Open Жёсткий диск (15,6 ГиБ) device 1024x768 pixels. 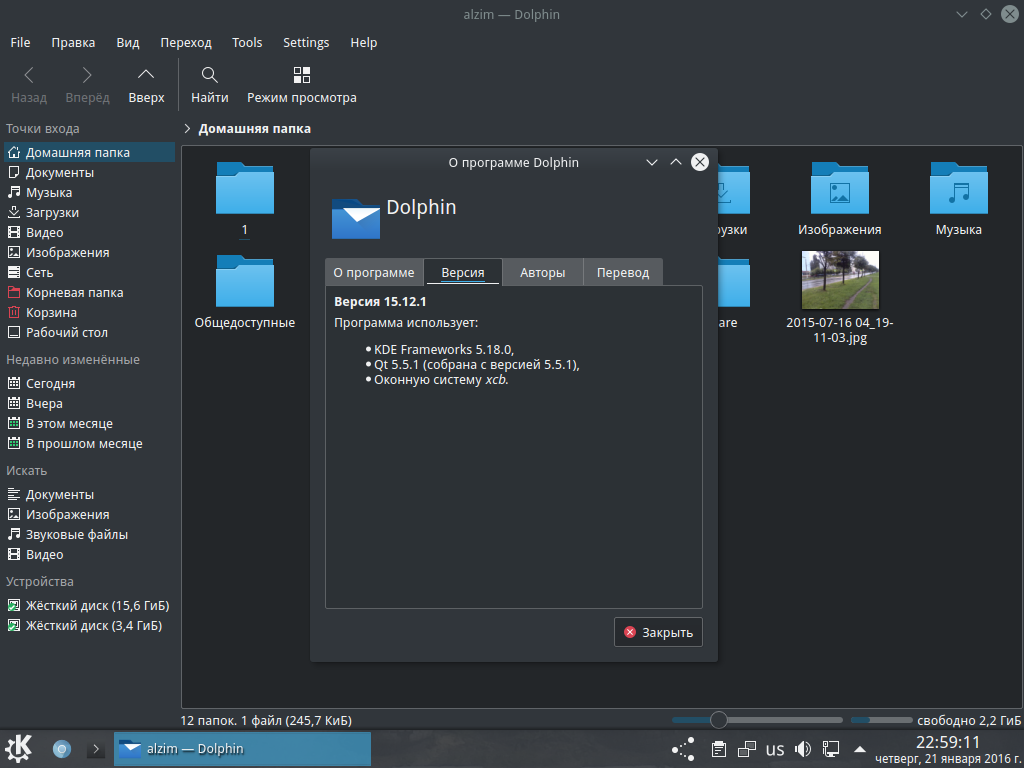[x=89, y=605]
